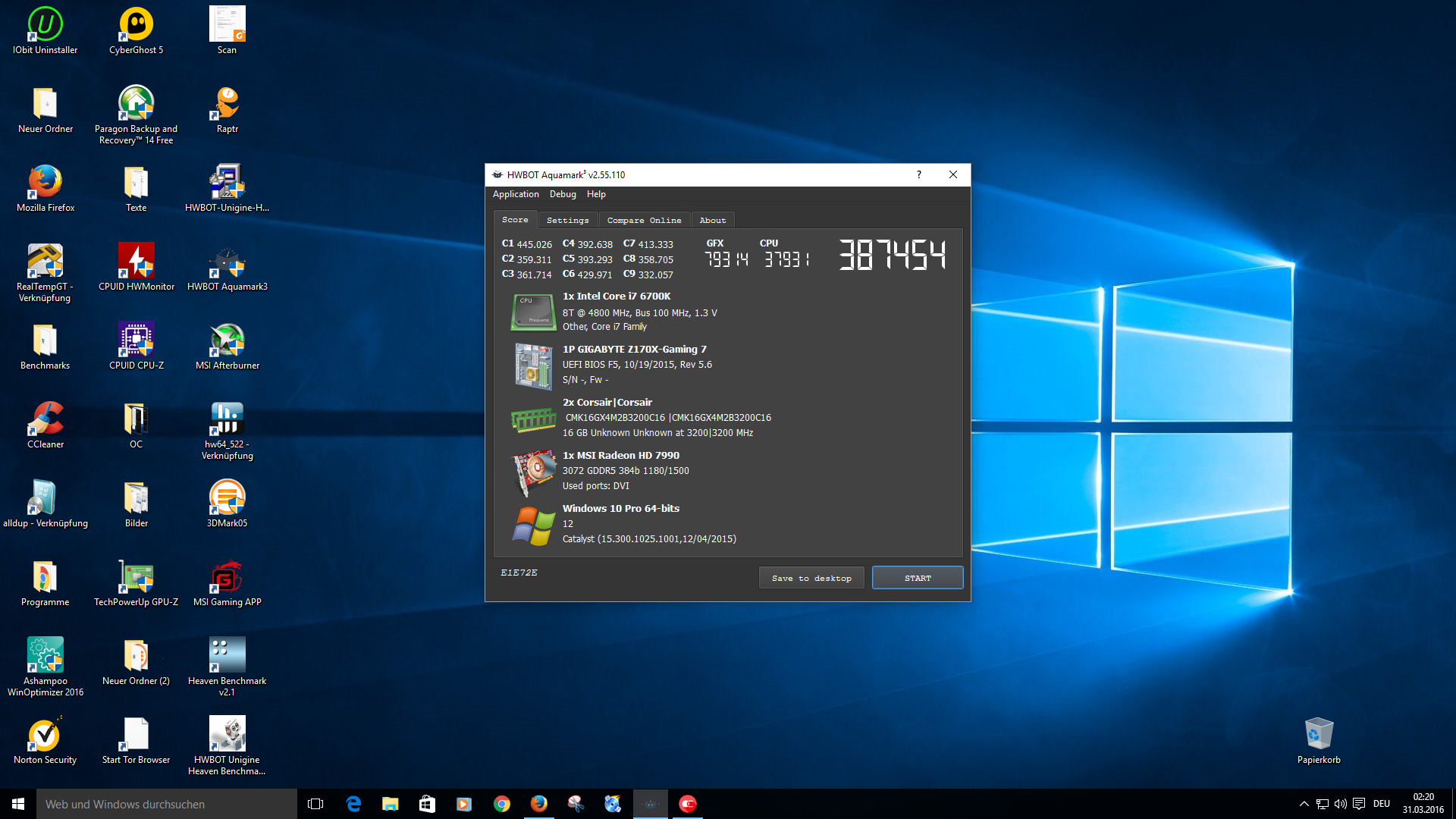Click the Windows 10 Pro logo image
The image size is (1456, 819).
(x=534, y=526)
